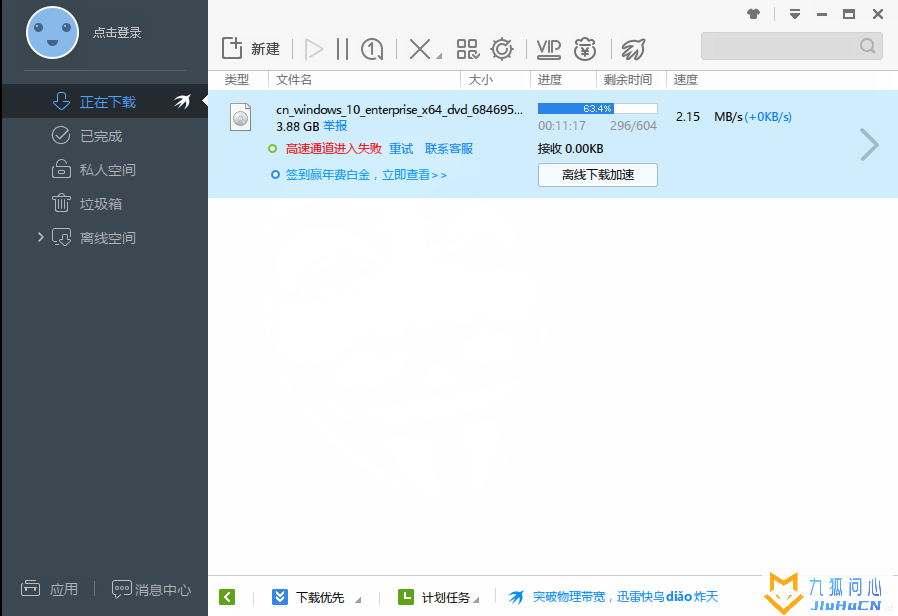Open delete options dropdown arrow beside X
The image size is (898, 616).
(439, 56)
